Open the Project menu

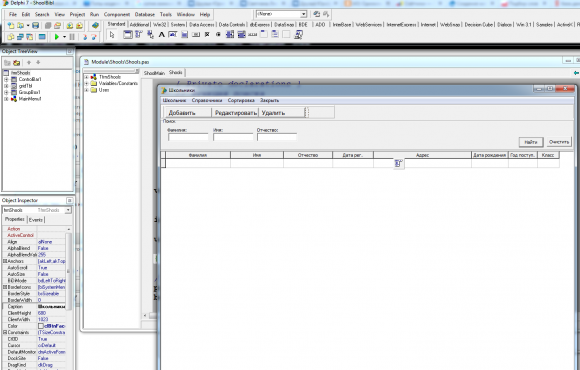(x=77, y=14)
